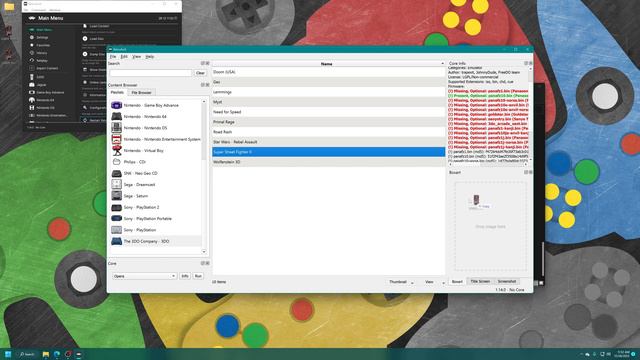Image resolution: width=640 pixels, height=360 pixels.
Task: Open File Explorer from the taskbar
Action: pyautogui.click(x=46, y=354)
